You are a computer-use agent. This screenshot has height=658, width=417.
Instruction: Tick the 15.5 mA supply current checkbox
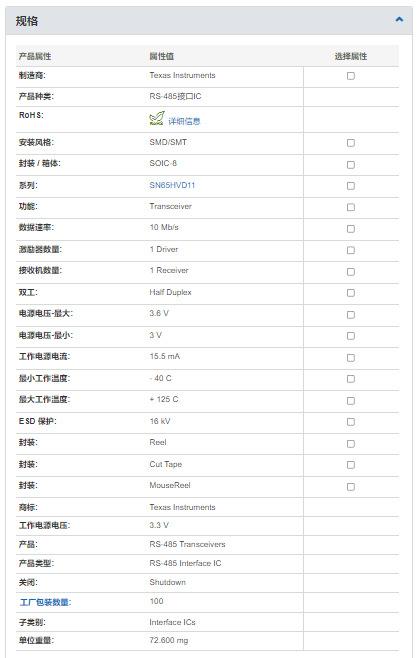pyautogui.click(x=351, y=358)
